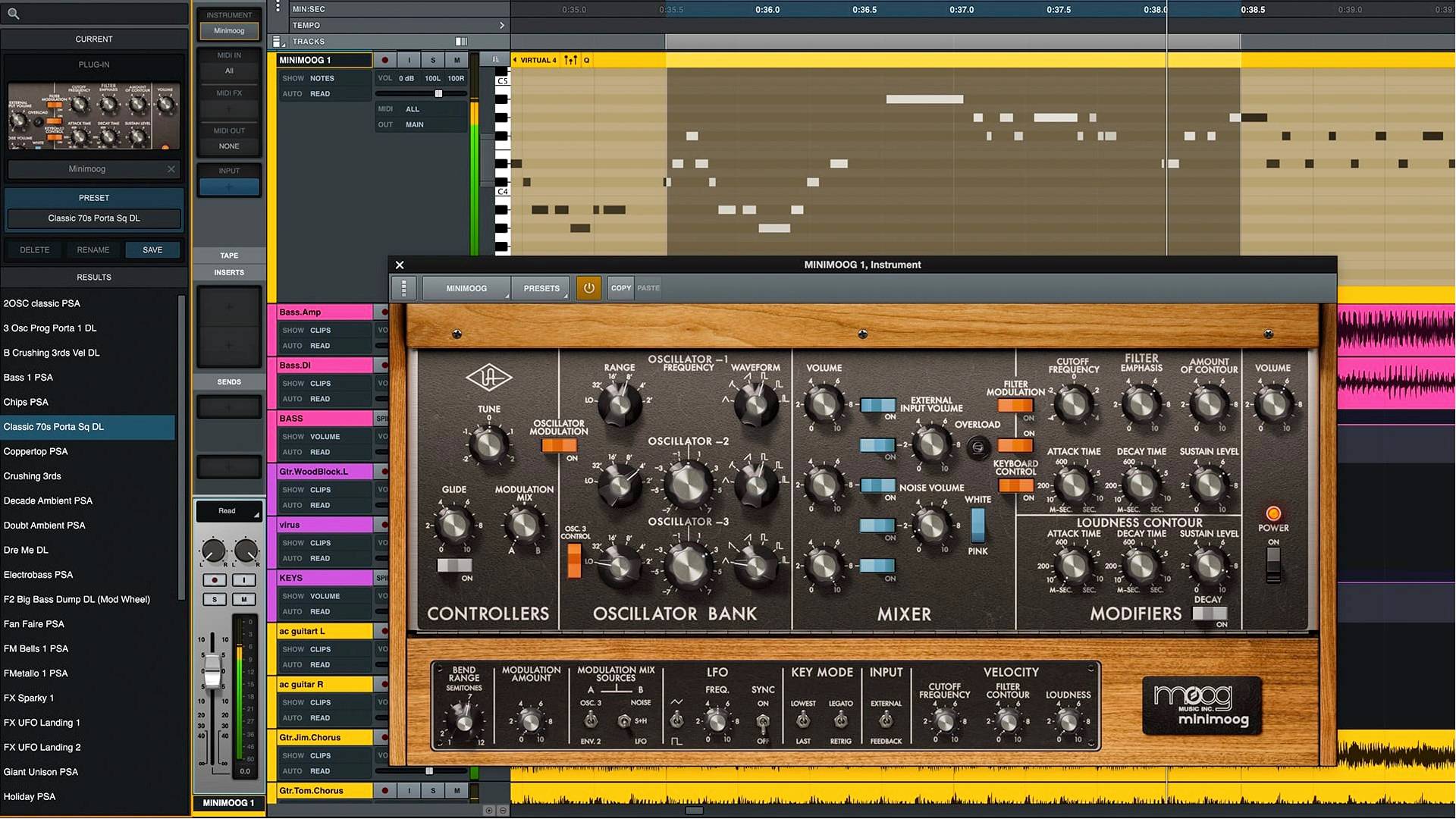Enable input monitoring on MINIMOOG 1
This screenshot has width=1456, height=819.
[x=409, y=59]
